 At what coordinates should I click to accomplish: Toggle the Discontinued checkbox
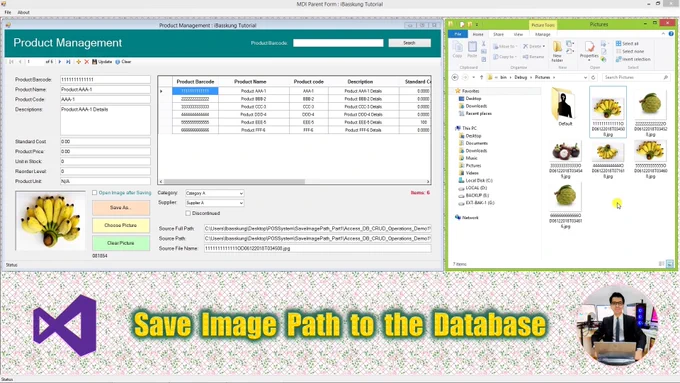point(188,213)
